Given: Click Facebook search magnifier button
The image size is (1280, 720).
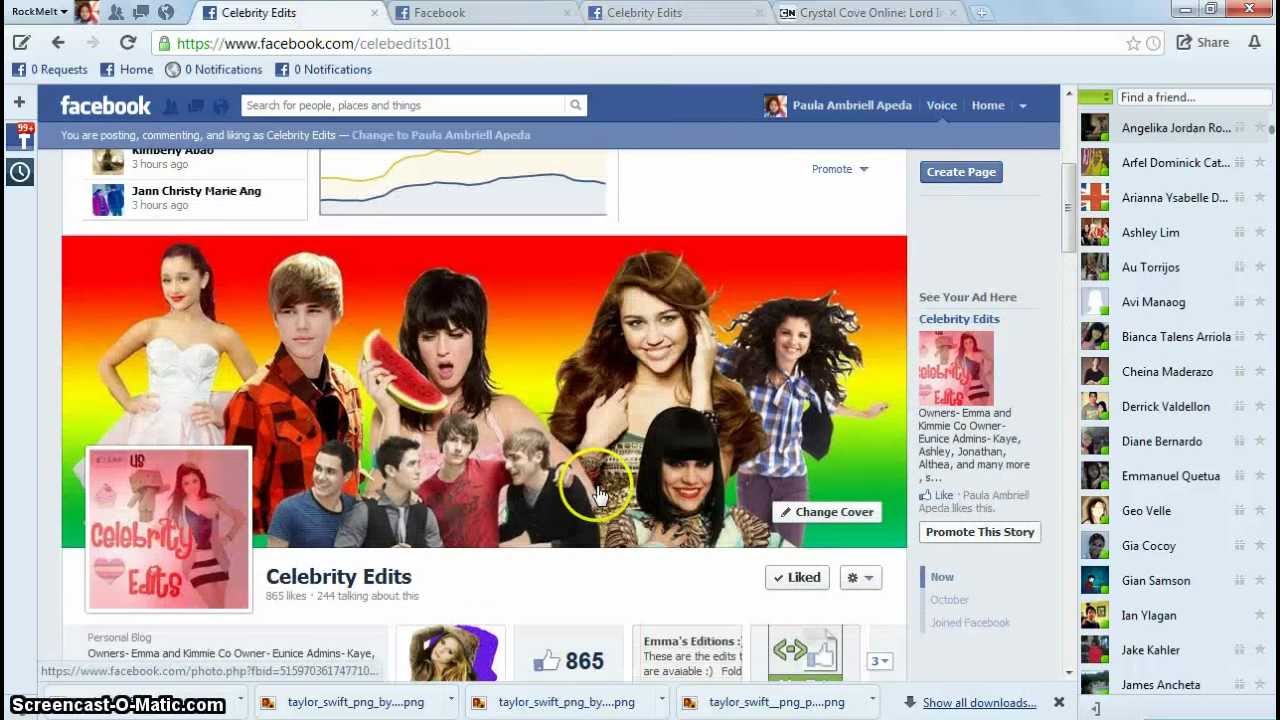Looking at the screenshot, I should (x=575, y=105).
